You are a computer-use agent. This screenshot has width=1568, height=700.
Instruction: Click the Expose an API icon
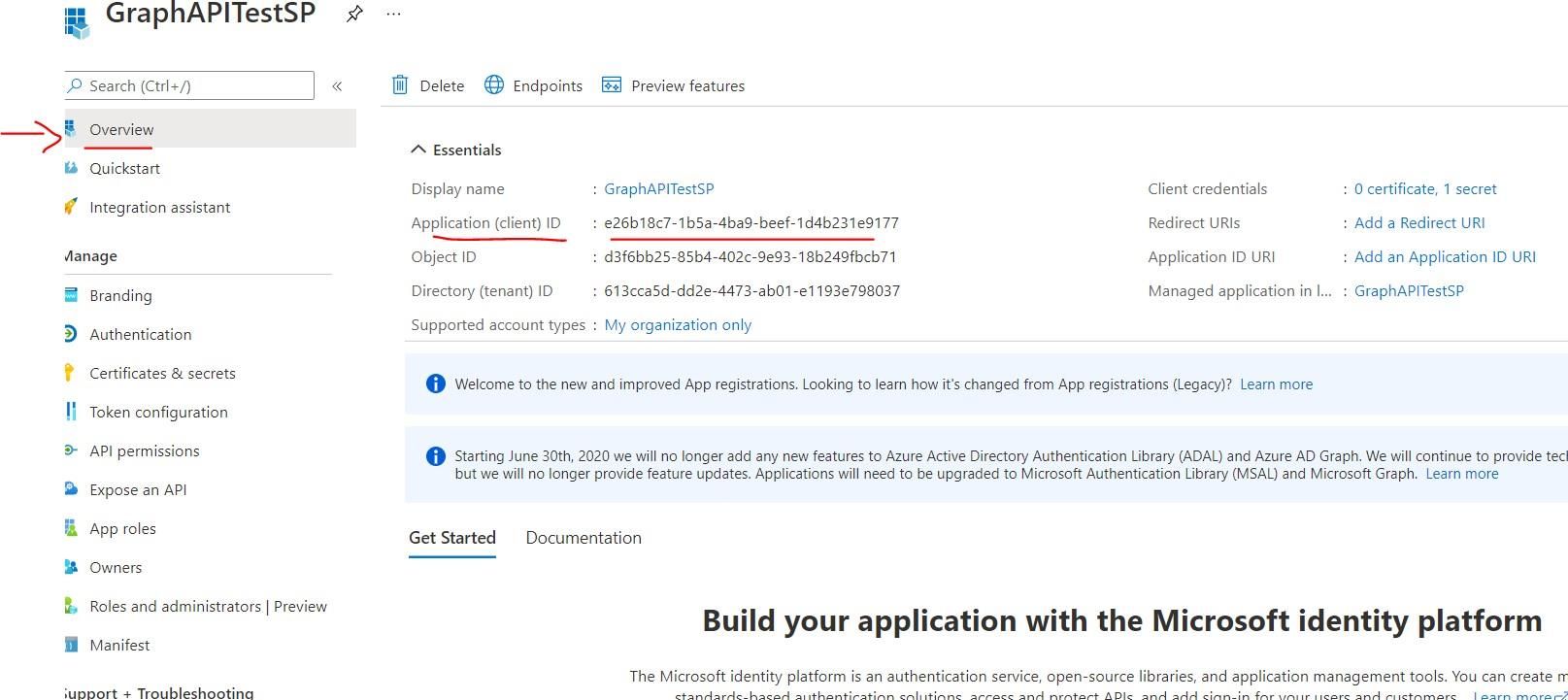70,489
